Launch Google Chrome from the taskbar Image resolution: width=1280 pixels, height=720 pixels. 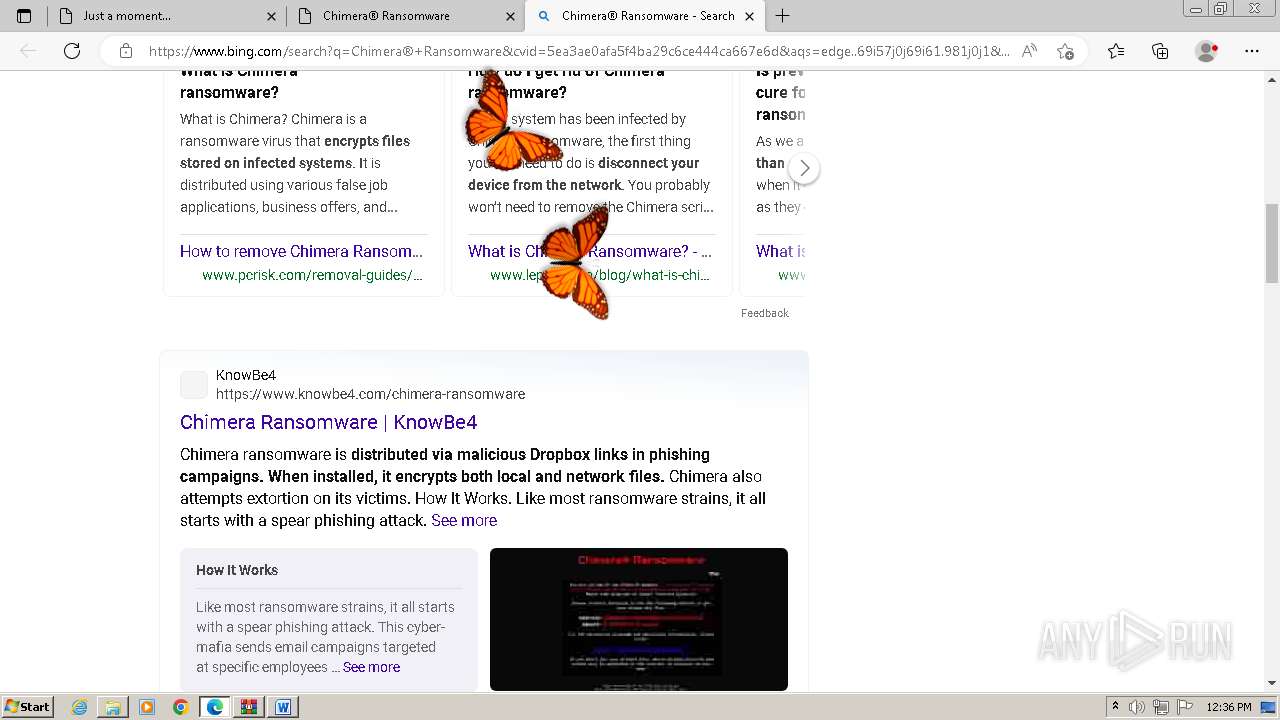tap(180, 707)
